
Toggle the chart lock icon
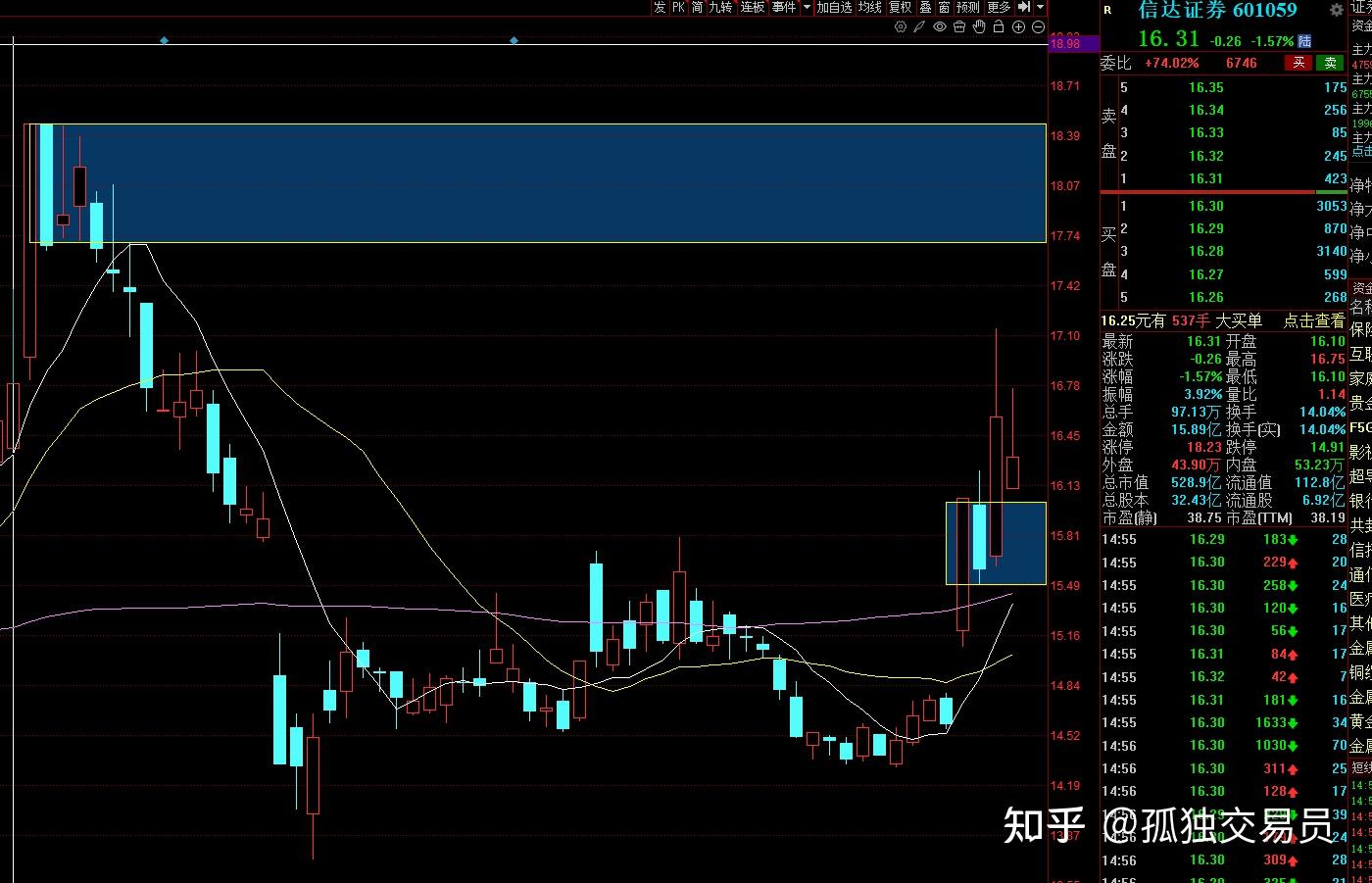tap(999, 27)
